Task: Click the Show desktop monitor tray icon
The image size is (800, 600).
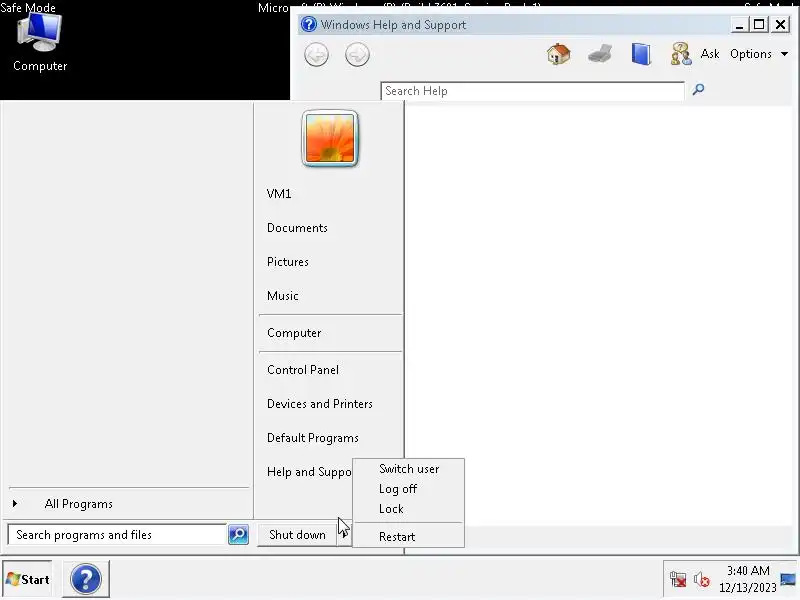Action: [788, 579]
